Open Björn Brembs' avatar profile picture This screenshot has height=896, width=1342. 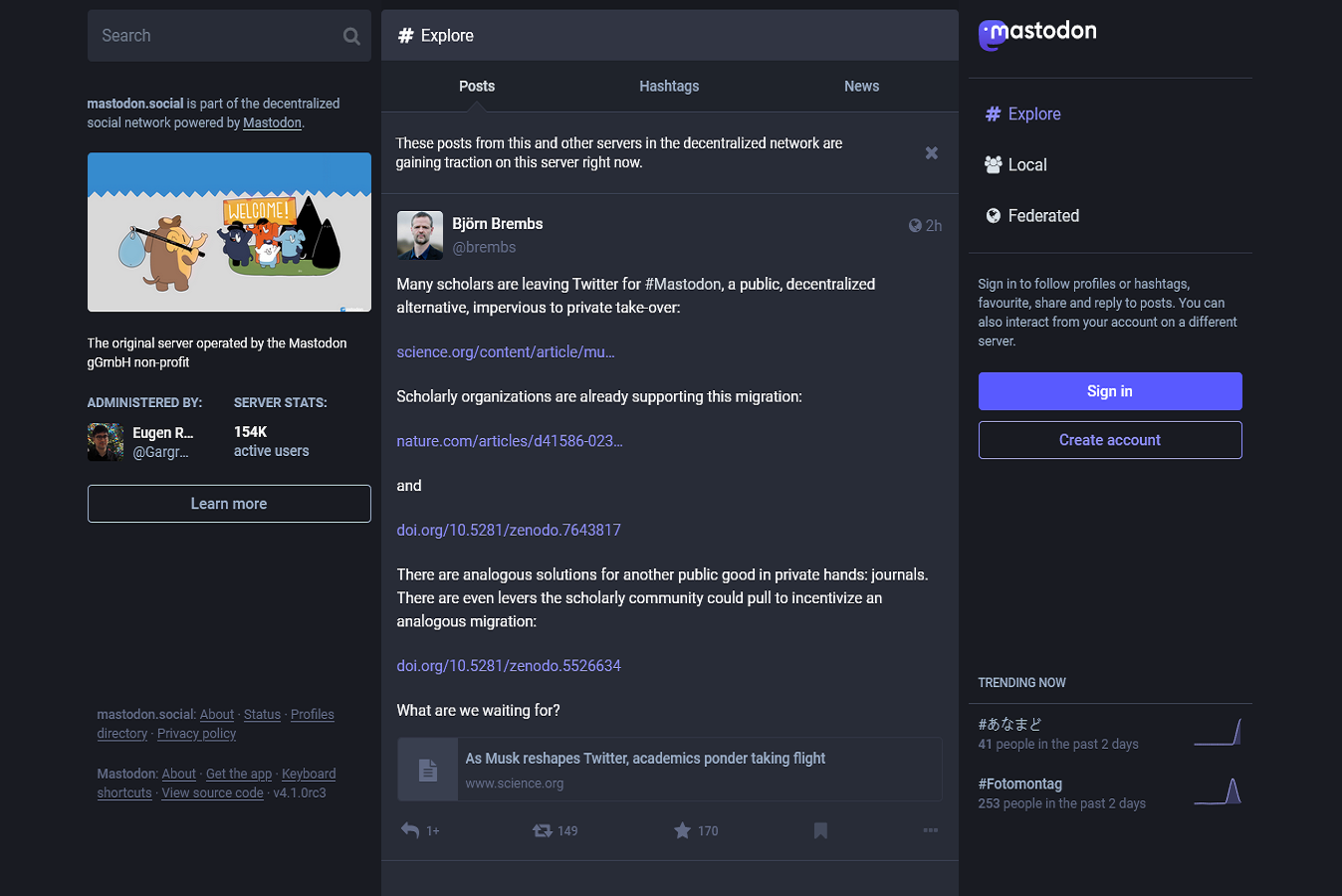420,235
